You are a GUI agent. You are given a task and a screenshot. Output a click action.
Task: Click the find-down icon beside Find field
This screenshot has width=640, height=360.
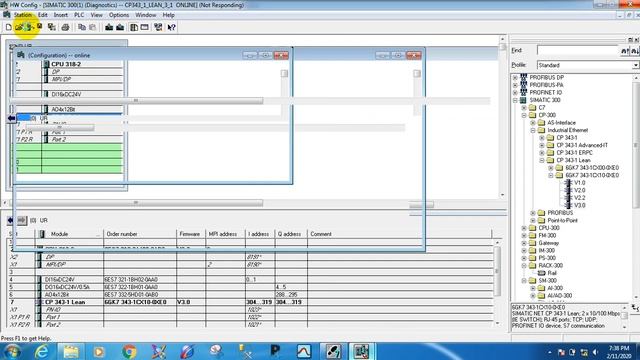634,51
